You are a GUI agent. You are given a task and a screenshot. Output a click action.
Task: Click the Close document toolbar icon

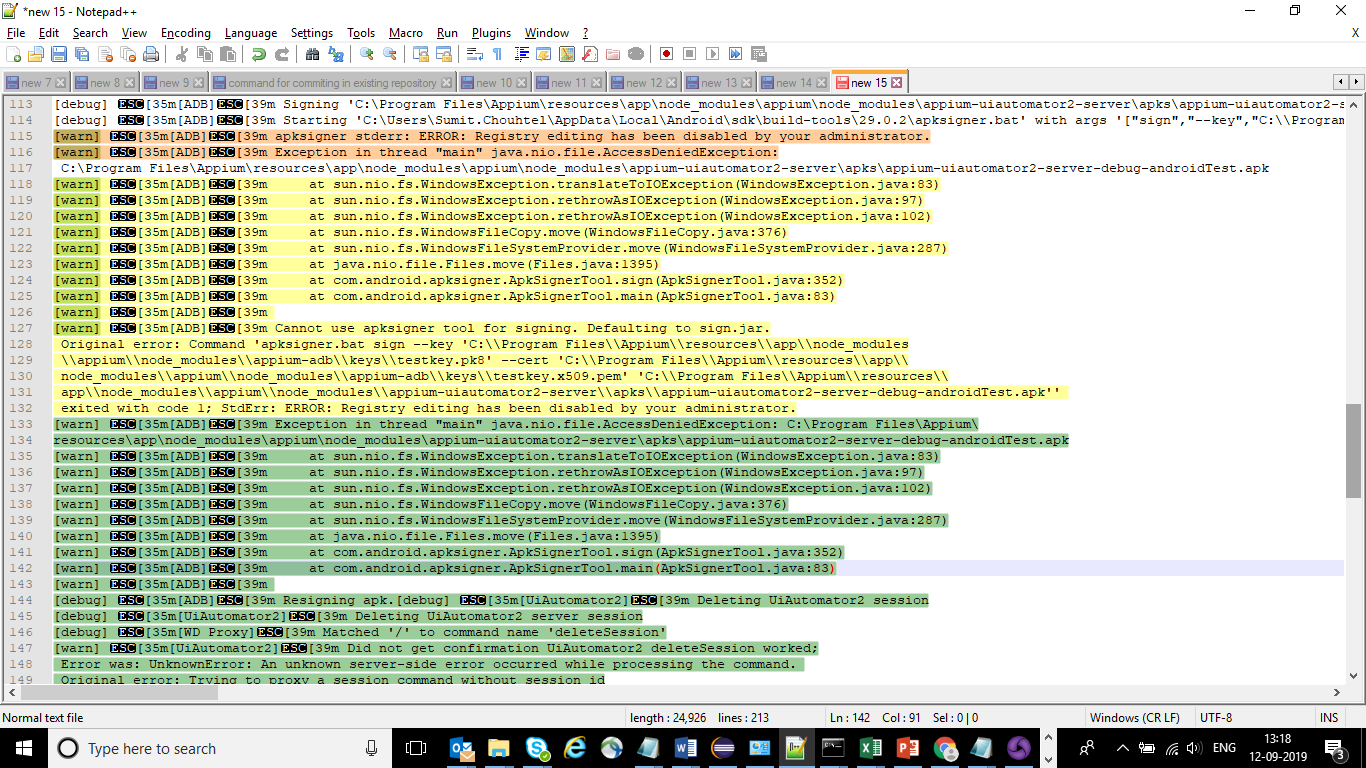(x=105, y=54)
